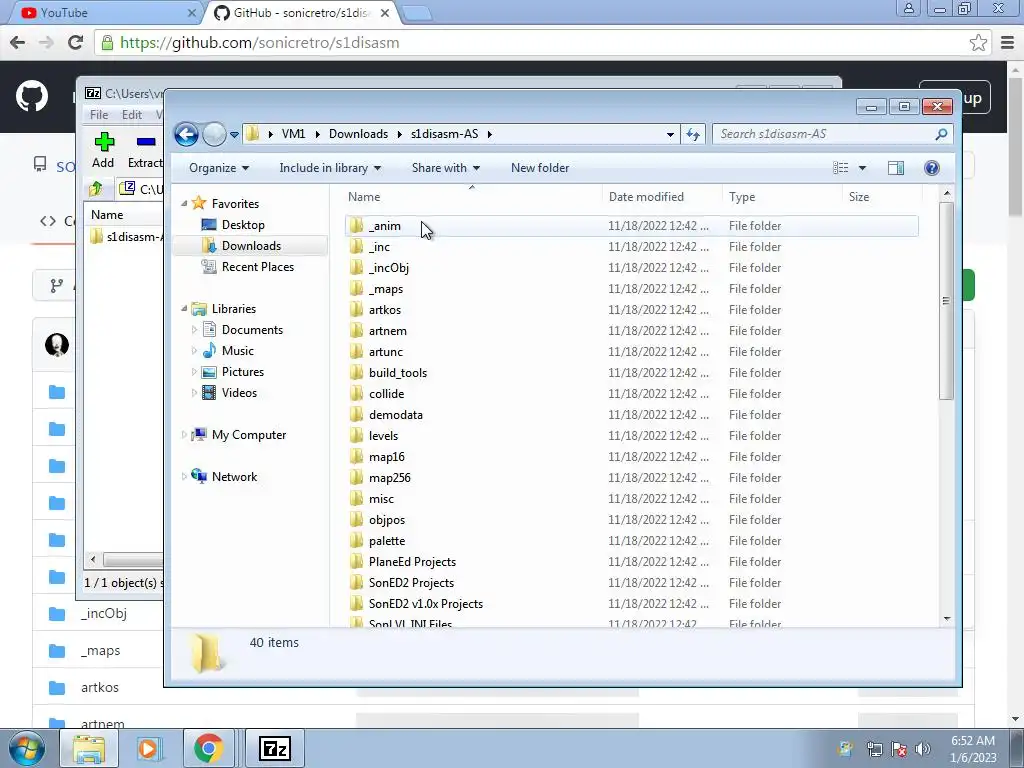
Task: Collapse the Favorites tree group
Action: click(184, 204)
